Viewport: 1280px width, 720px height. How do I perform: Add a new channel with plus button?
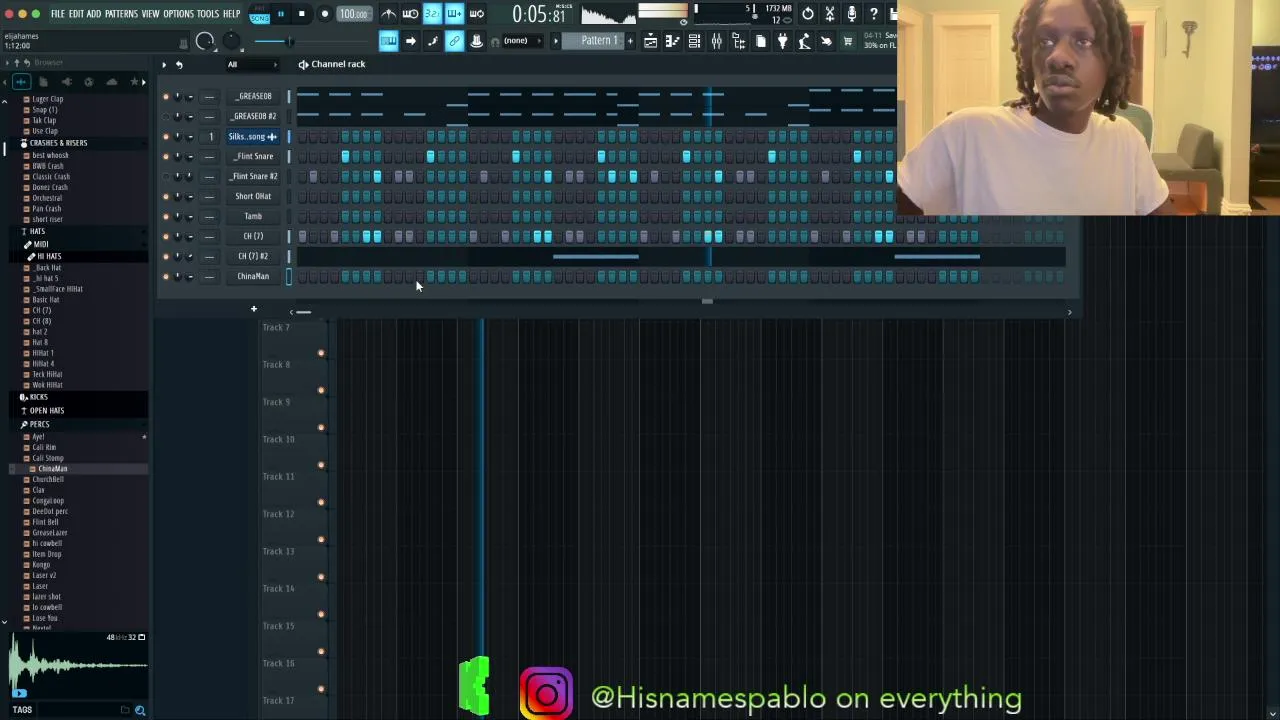tap(254, 309)
